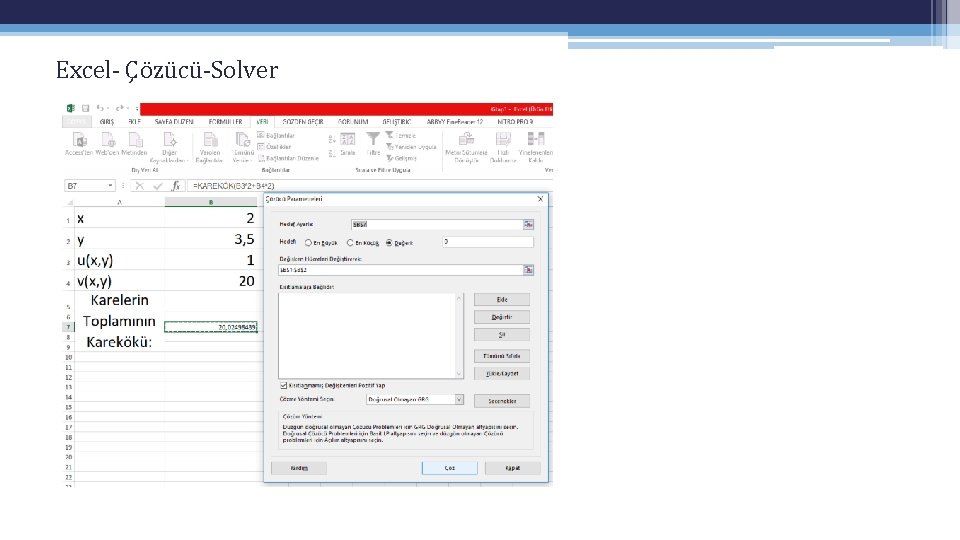Click scroll up arrow in constraints list

[x=459, y=298]
